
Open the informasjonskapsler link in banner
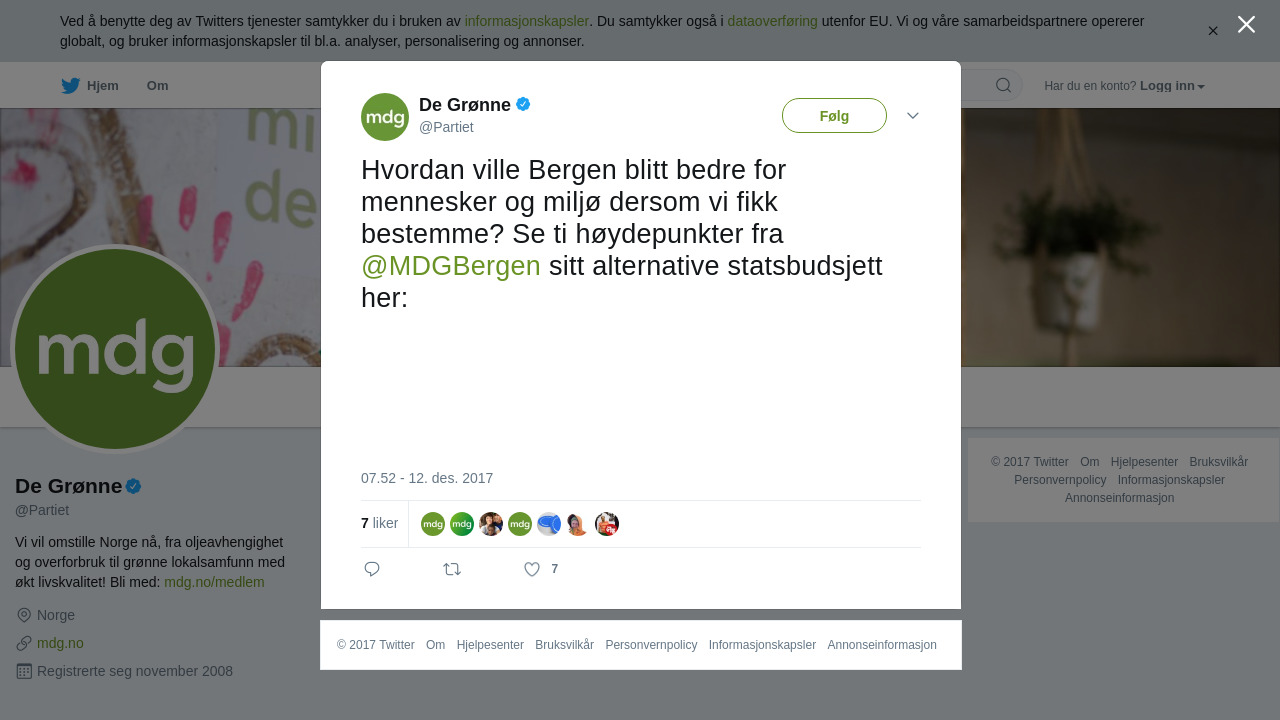[526, 21]
